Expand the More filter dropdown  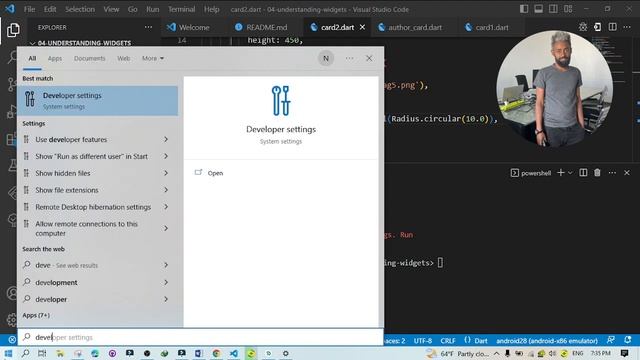pos(153,58)
